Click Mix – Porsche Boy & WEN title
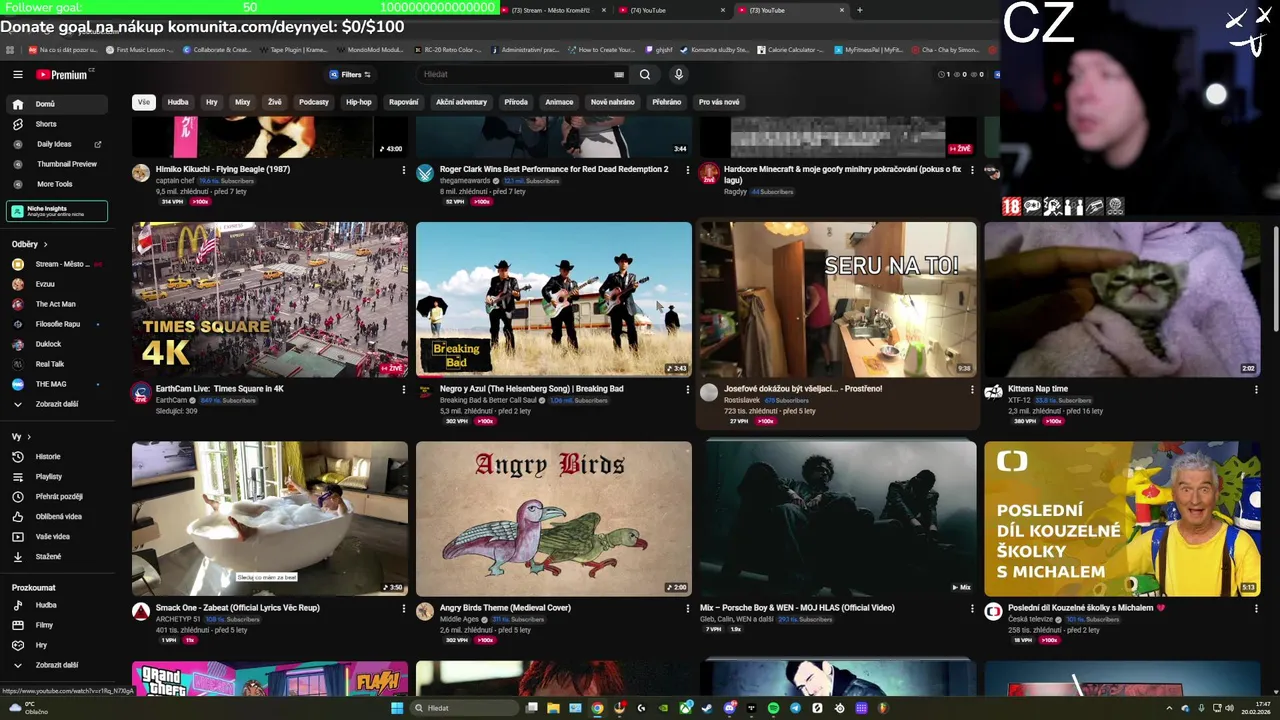Image resolution: width=1280 pixels, height=720 pixels. (x=797, y=608)
